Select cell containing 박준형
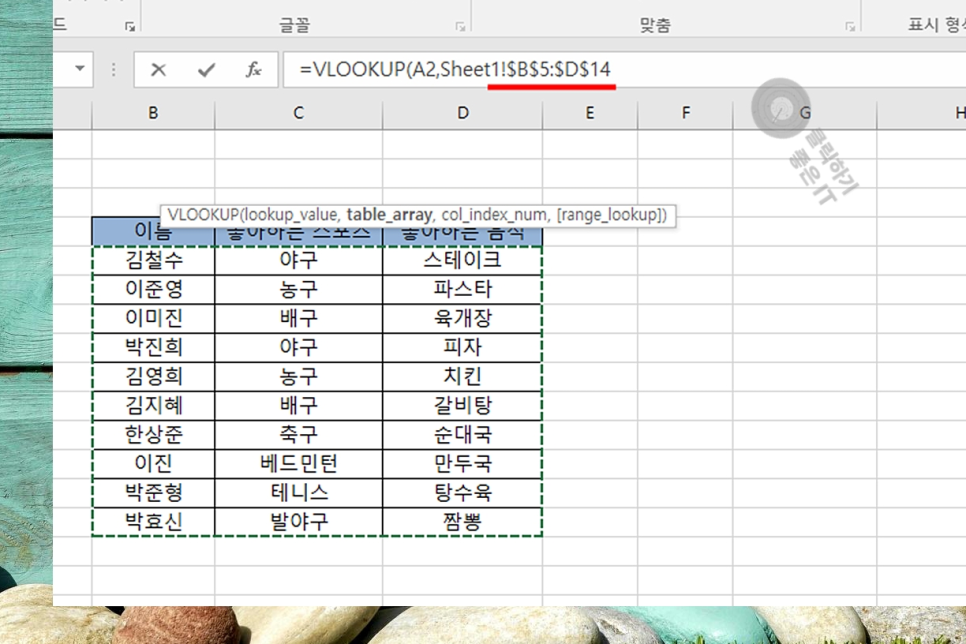966x644 pixels. click(x=153, y=492)
